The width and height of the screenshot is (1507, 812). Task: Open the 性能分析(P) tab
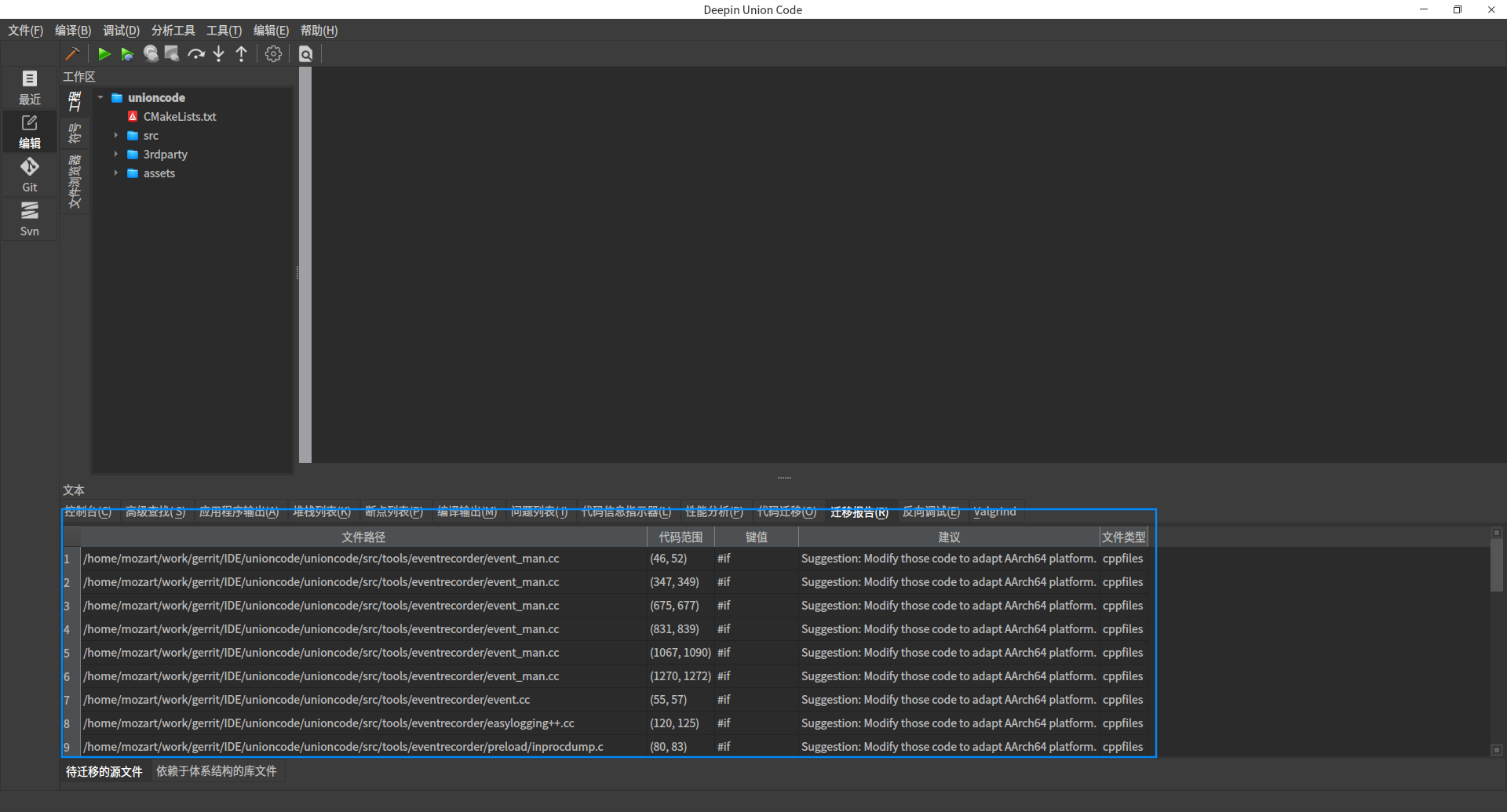click(714, 512)
